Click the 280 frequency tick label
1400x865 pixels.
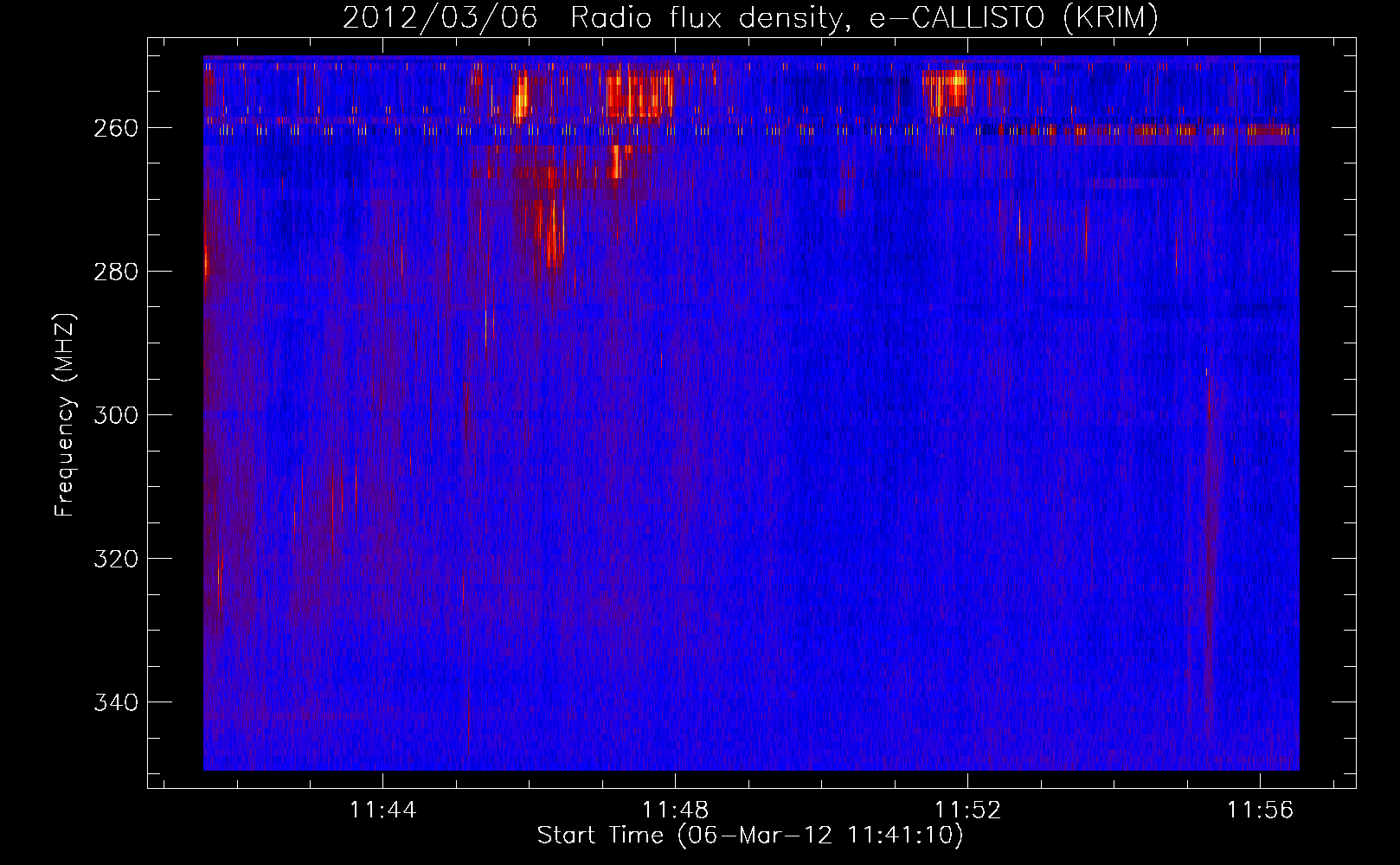[115, 272]
